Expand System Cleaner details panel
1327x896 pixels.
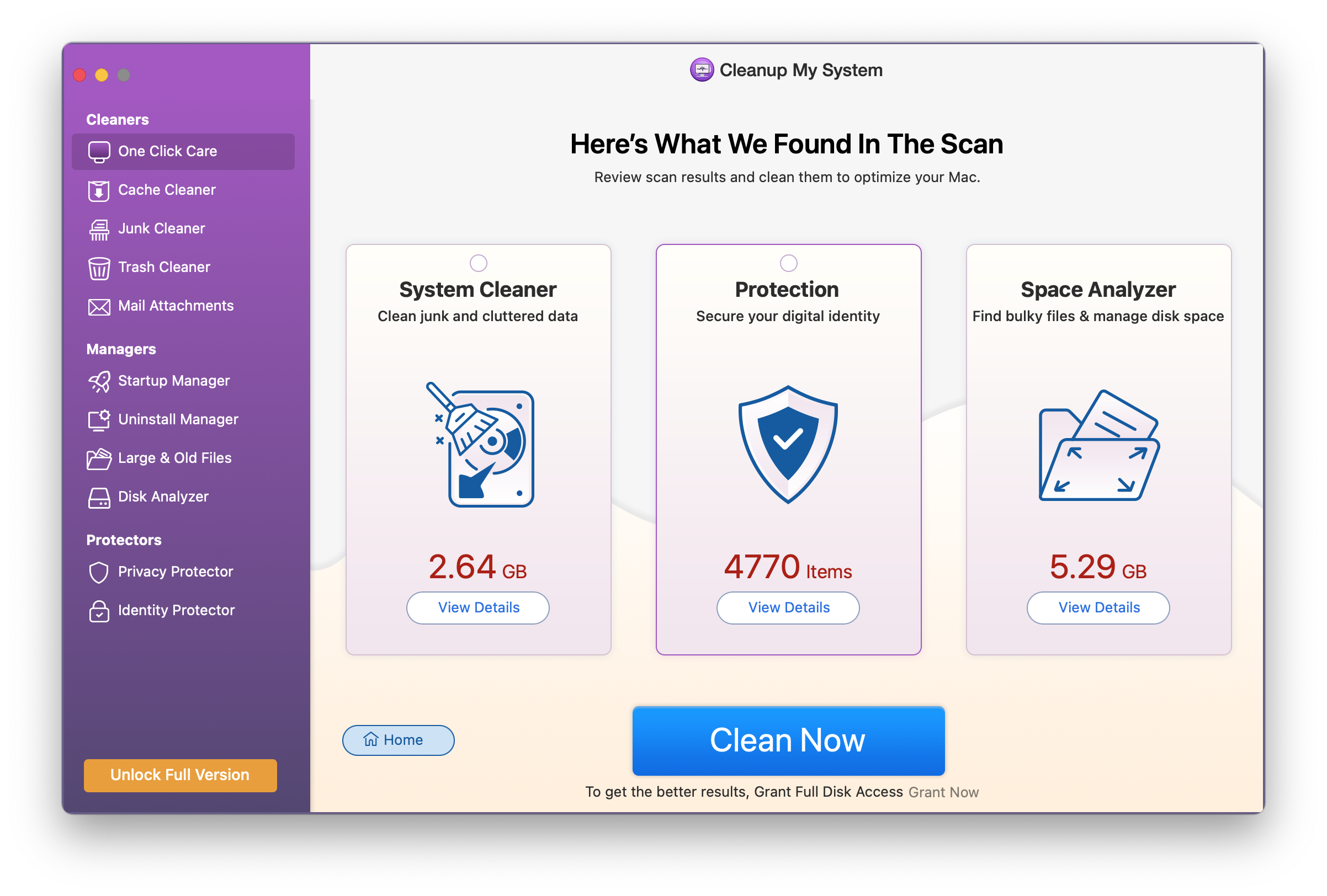coord(478,606)
